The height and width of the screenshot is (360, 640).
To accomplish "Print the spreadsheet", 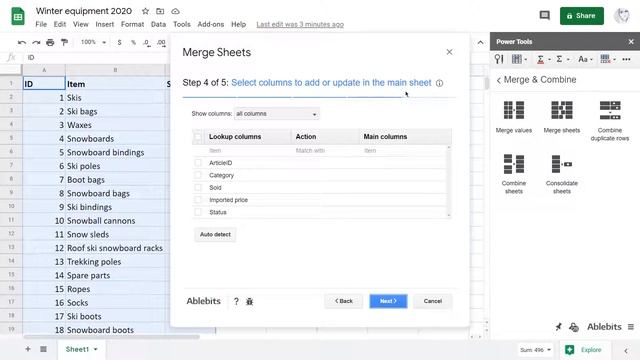I will 50,42.
